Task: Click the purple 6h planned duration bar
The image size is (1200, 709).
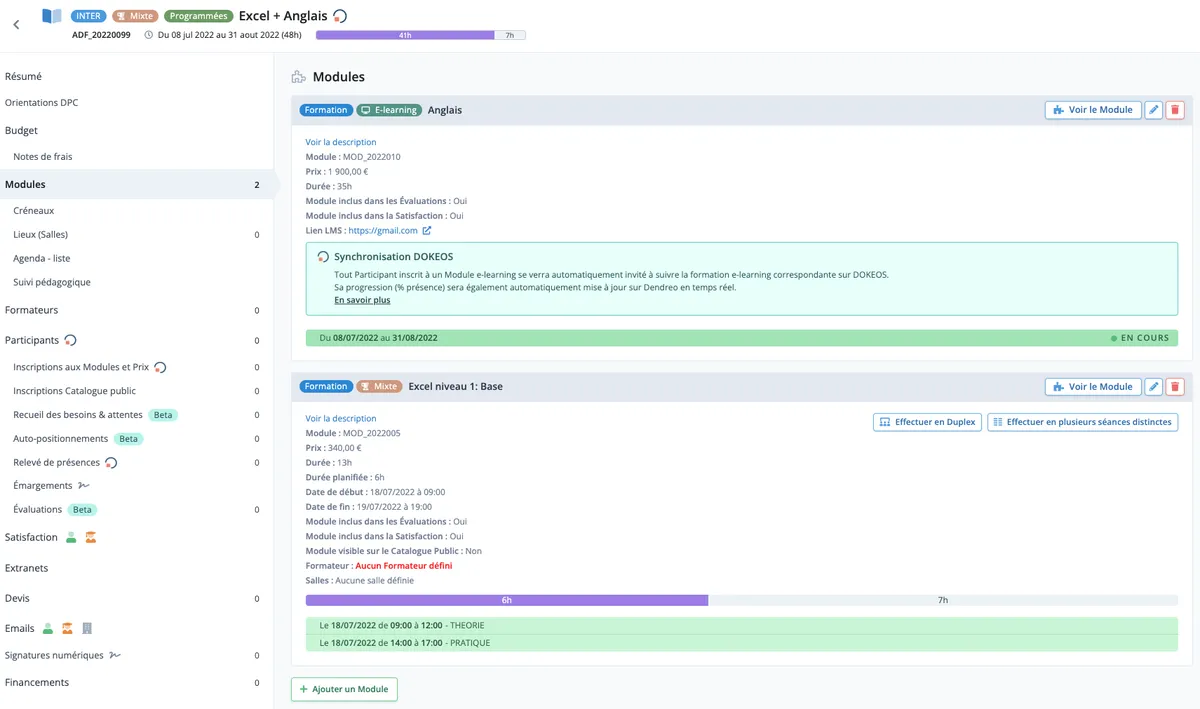Action: point(506,600)
